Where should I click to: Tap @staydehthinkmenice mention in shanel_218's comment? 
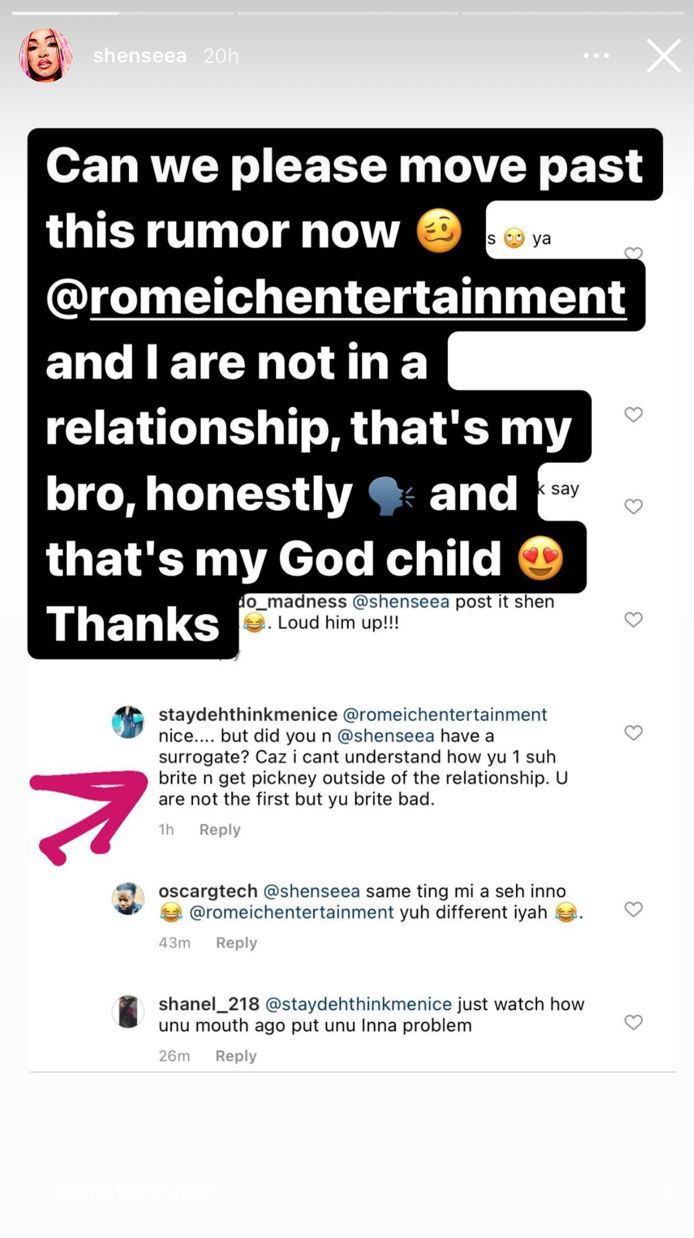[x=358, y=1004]
